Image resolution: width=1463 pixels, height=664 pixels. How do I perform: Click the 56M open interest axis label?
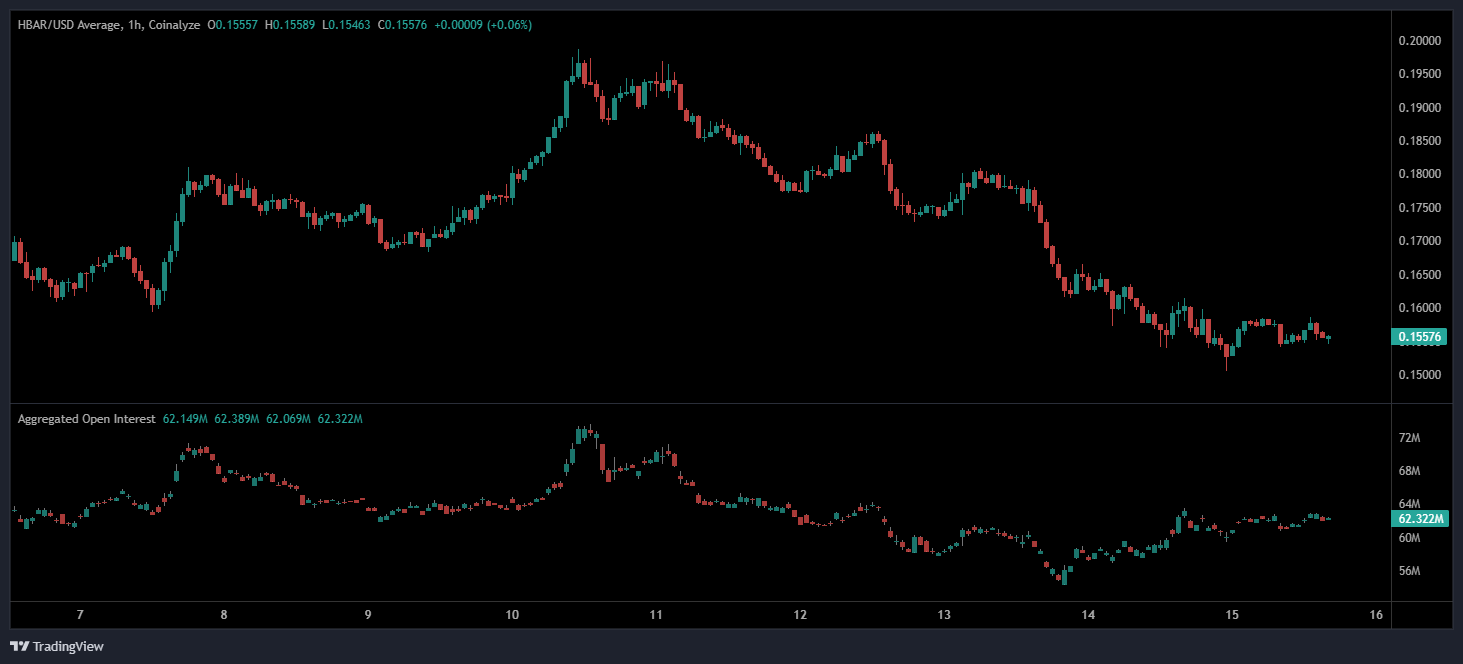coord(1410,571)
